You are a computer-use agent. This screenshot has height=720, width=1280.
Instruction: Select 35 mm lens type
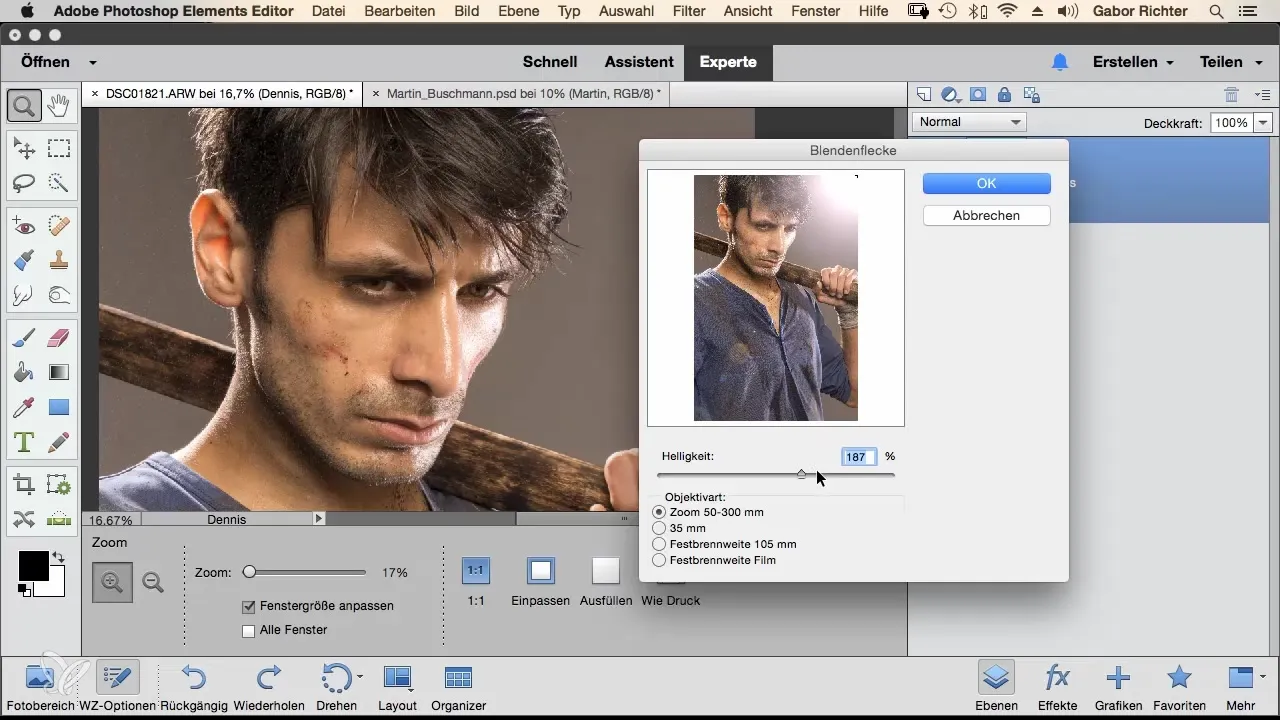coord(658,528)
